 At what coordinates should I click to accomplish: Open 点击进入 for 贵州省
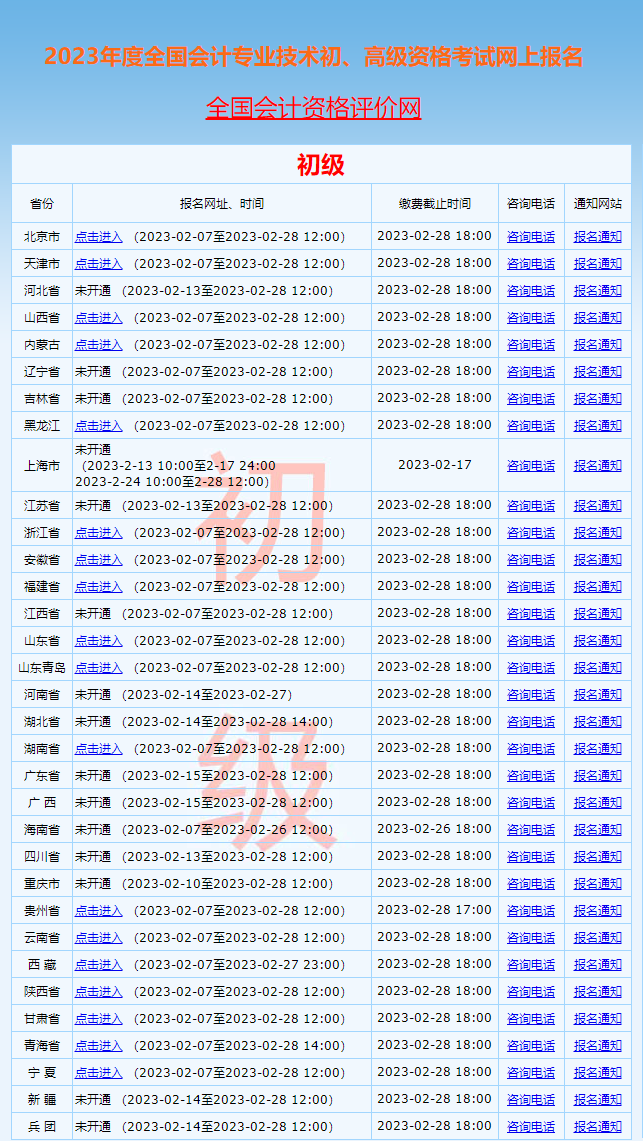click(x=98, y=911)
